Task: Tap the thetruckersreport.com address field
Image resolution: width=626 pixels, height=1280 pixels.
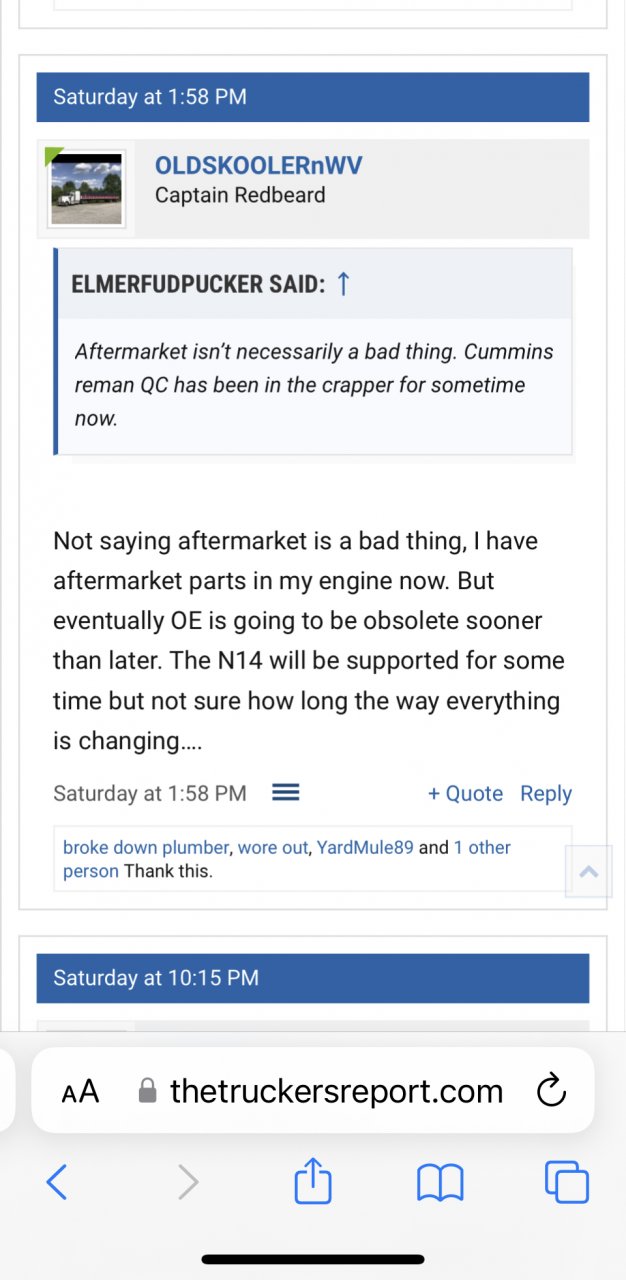Action: (x=335, y=1091)
